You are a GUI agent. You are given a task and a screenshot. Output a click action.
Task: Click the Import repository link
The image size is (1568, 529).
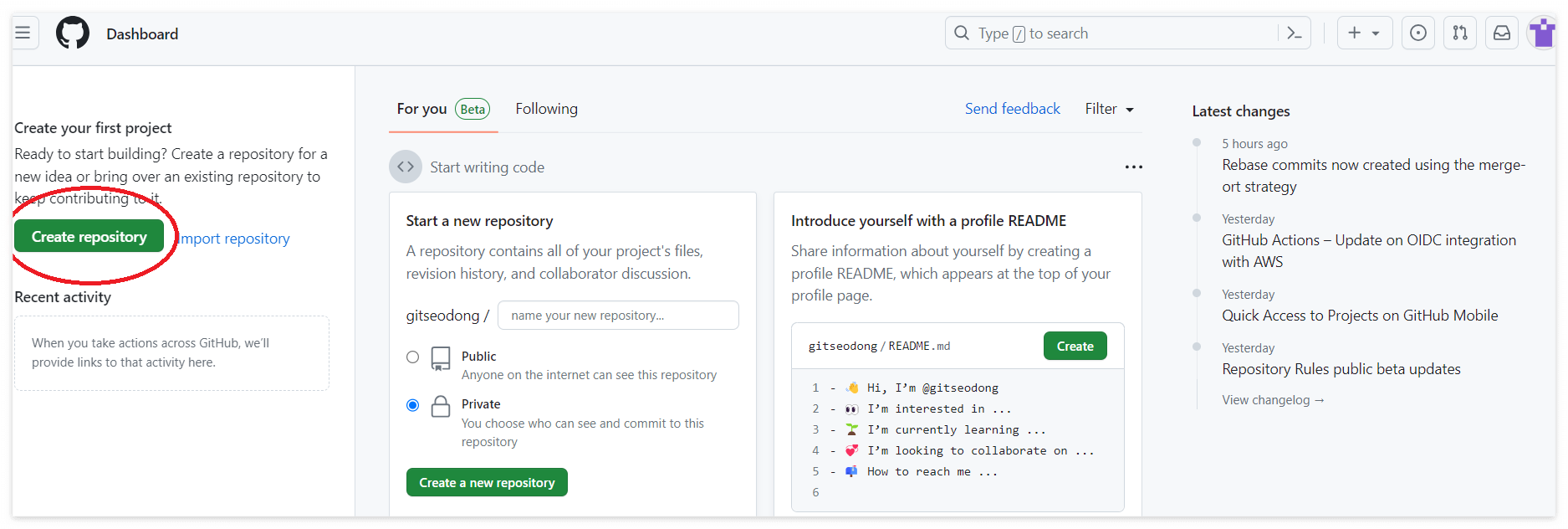coord(233,239)
